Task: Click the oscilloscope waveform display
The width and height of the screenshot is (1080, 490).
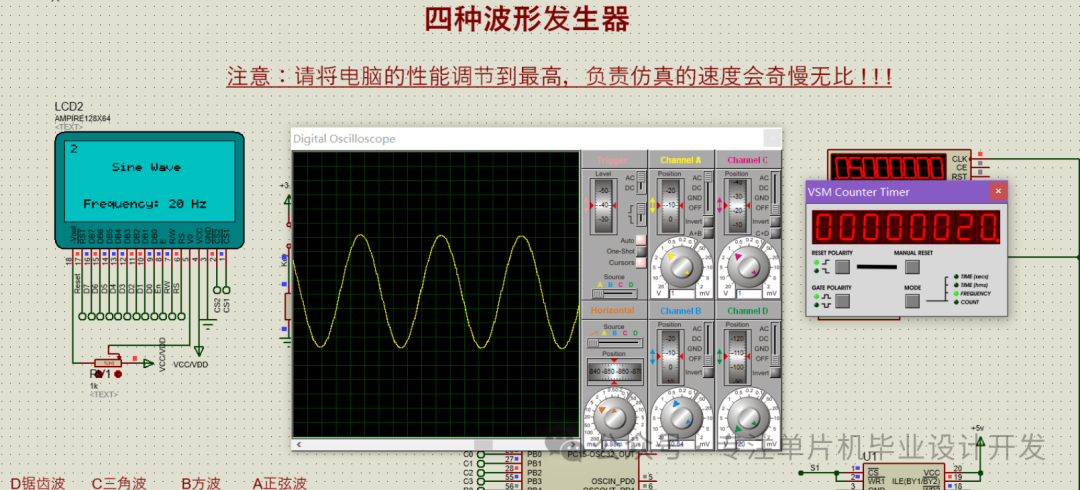Action: coord(435,294)
